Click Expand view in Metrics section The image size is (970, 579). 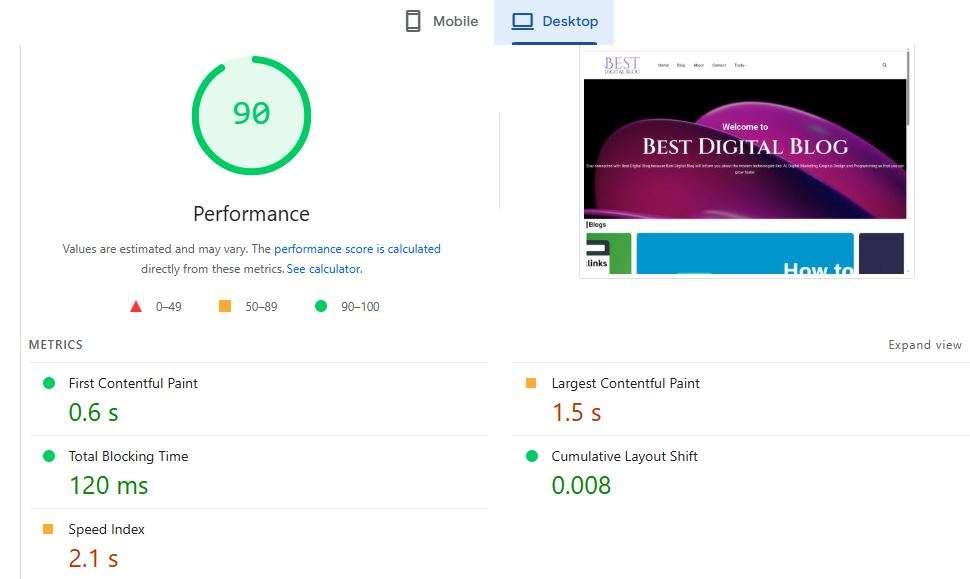pos(924,345)
